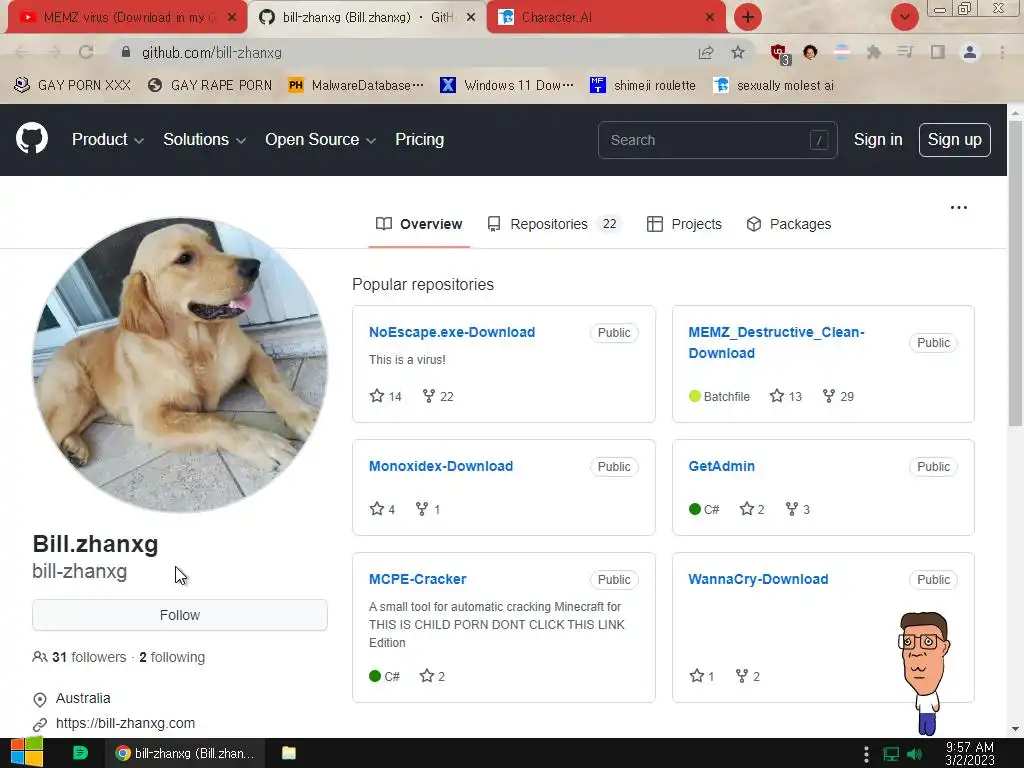Open the MCPE-Cracker repository link

click(x=417, y=579)
